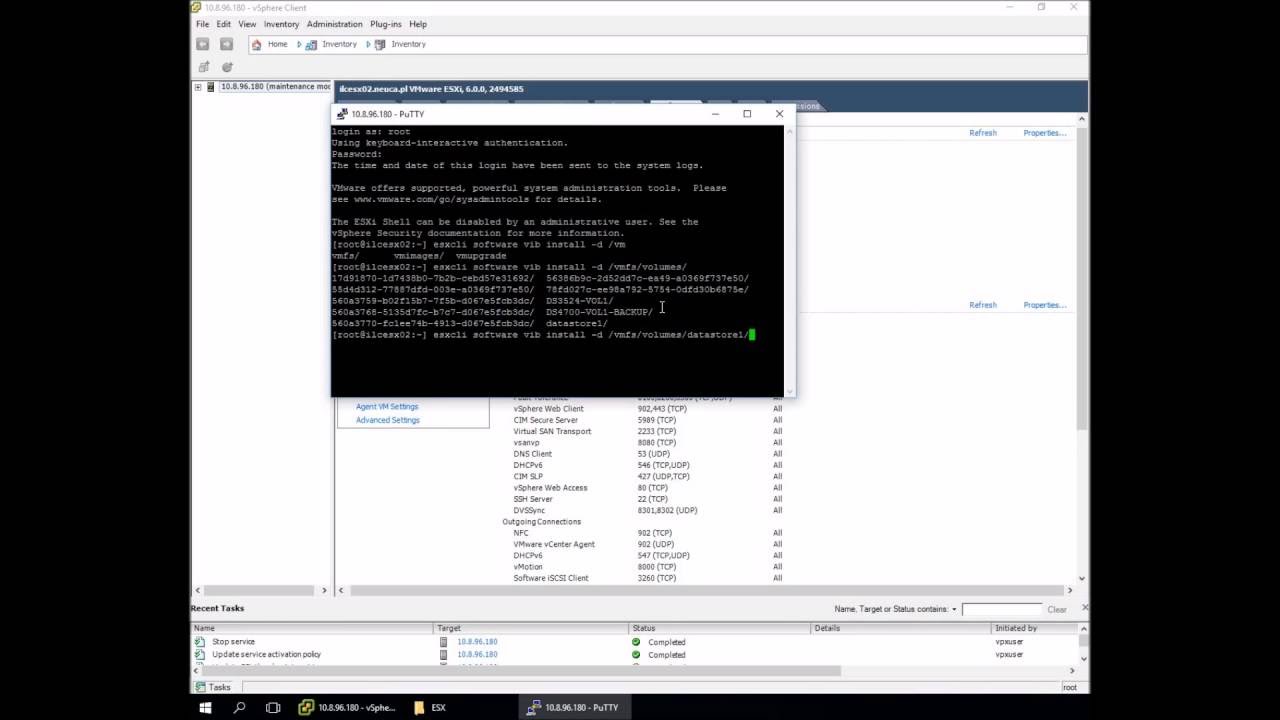Click 10.8.96.180 target link for Stop service

(x=477, y=642)
